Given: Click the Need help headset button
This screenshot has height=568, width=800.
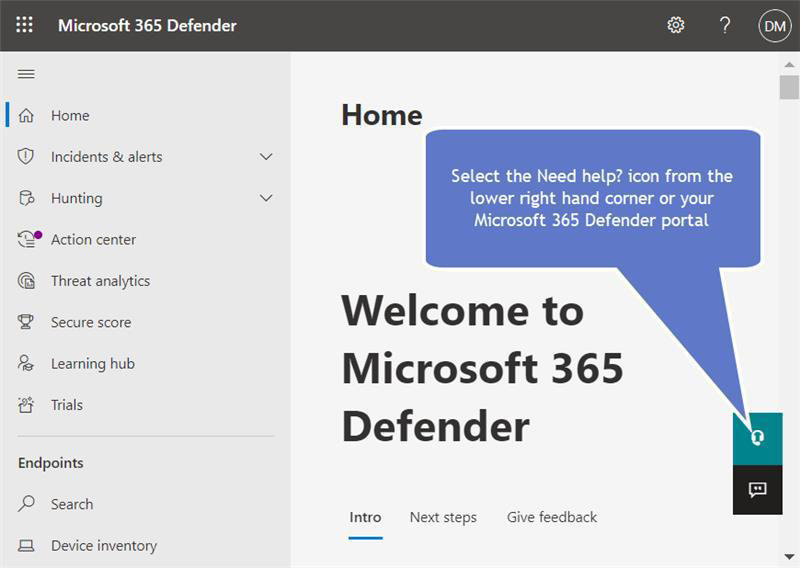Looking at the screenshot, I should pyautogui.click(x=757, y=438).
